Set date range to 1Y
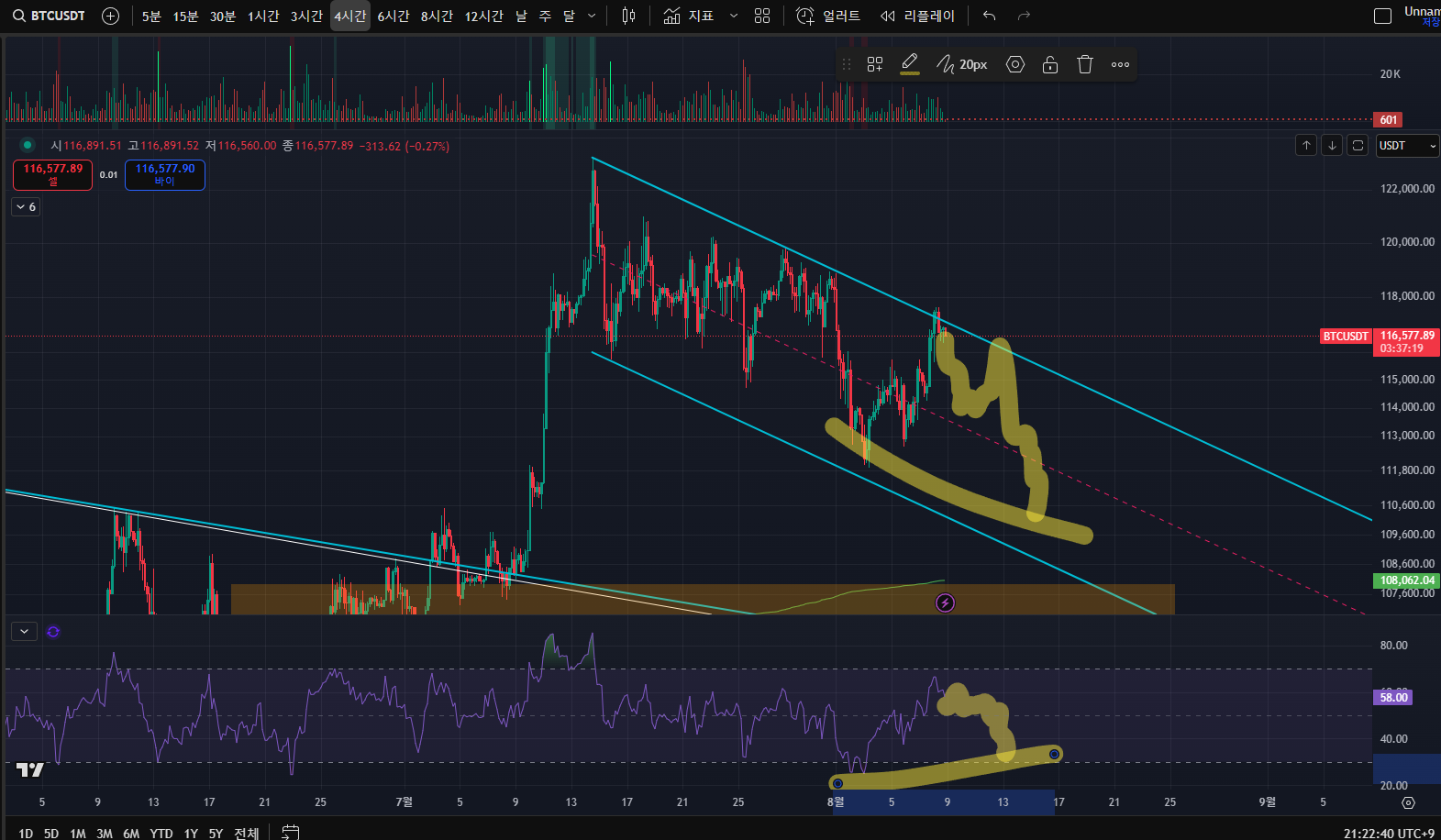This screenshot has width=1441, height=840. point(191,833)
